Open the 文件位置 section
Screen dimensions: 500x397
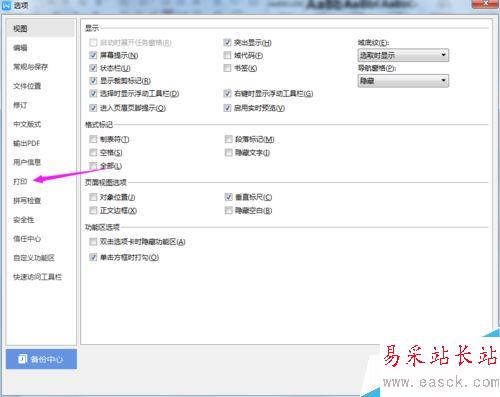pyautogui.click(x=27, y=86)
